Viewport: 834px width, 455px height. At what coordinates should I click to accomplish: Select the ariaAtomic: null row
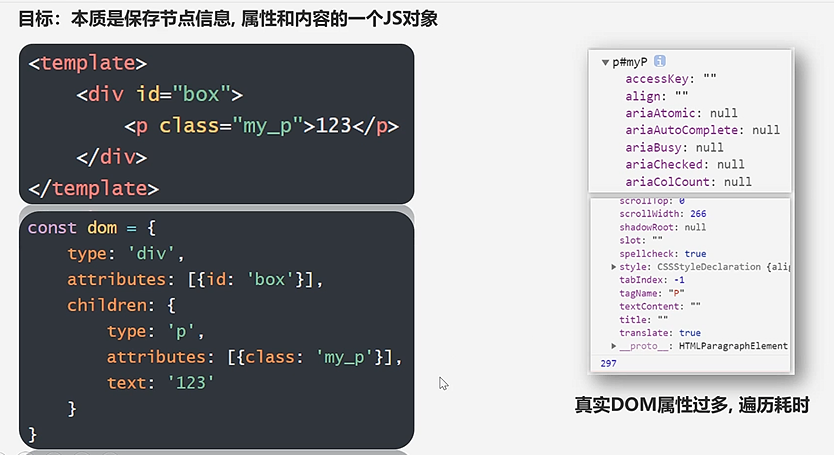pyautogui.click(x=681, y=113)
